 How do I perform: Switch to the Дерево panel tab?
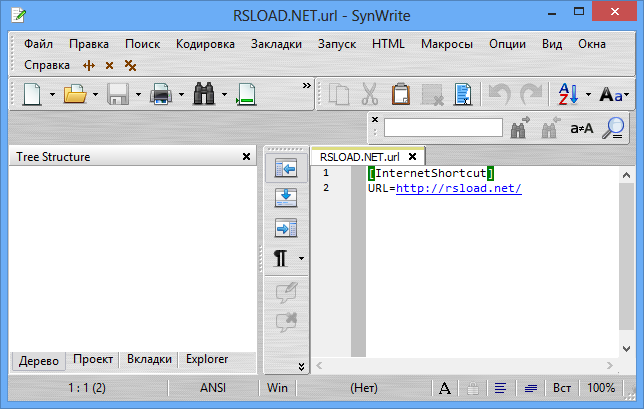(39, 361)
